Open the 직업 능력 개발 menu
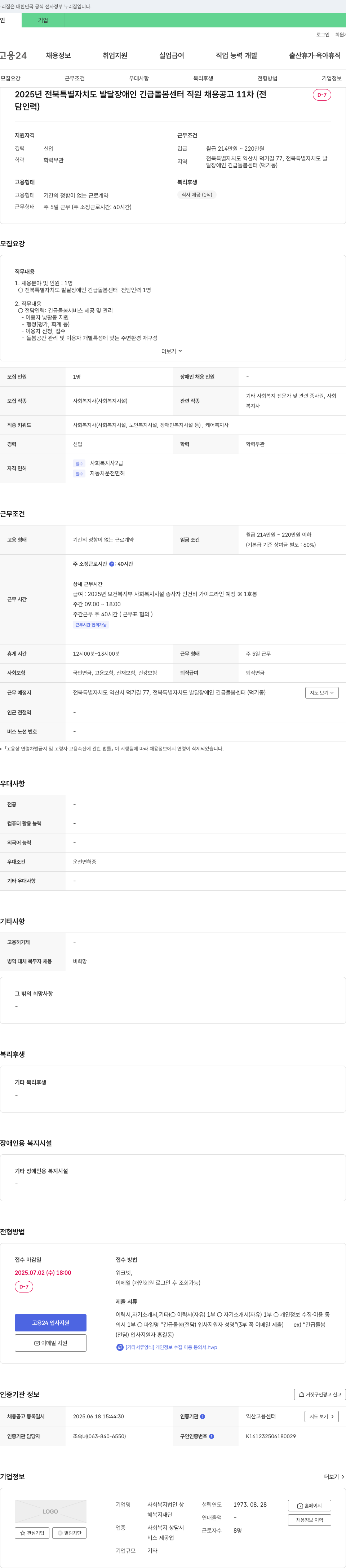 [x=236, y=56]
